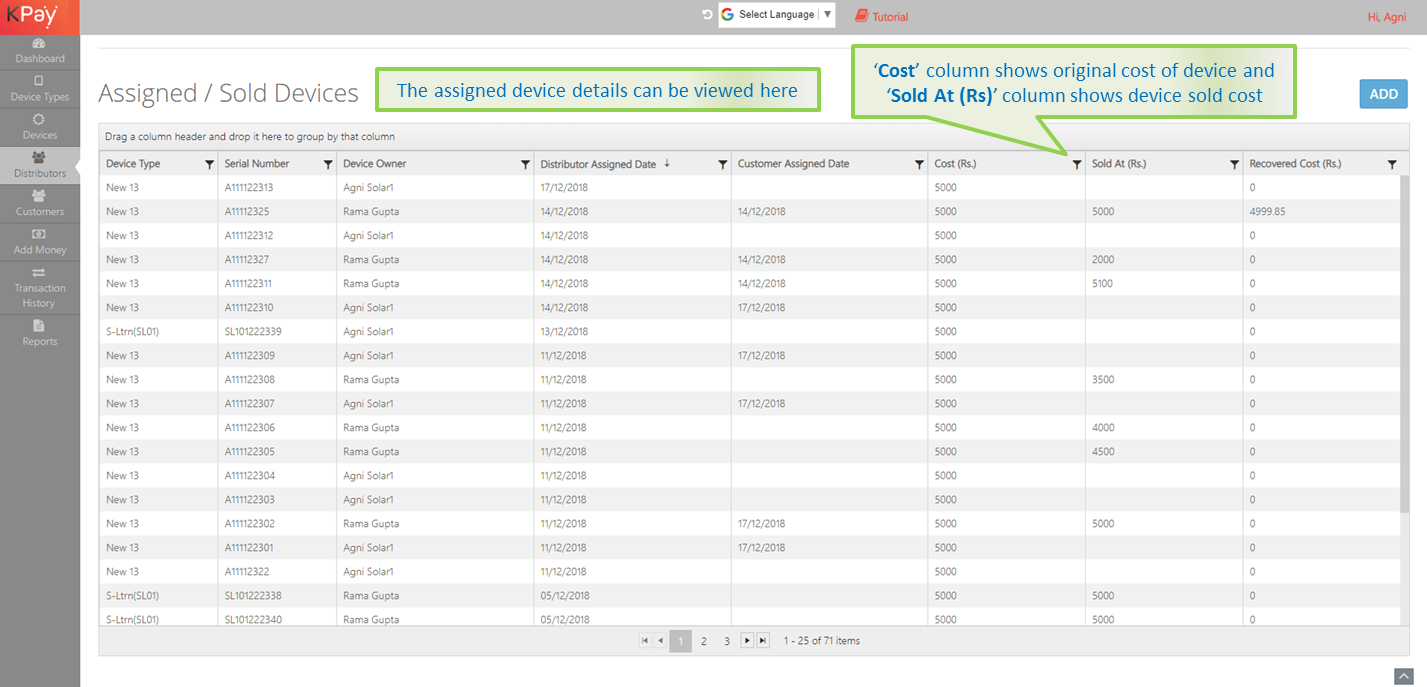Go to page 3 of results
Screen dimensions: 1427x687
727,641
